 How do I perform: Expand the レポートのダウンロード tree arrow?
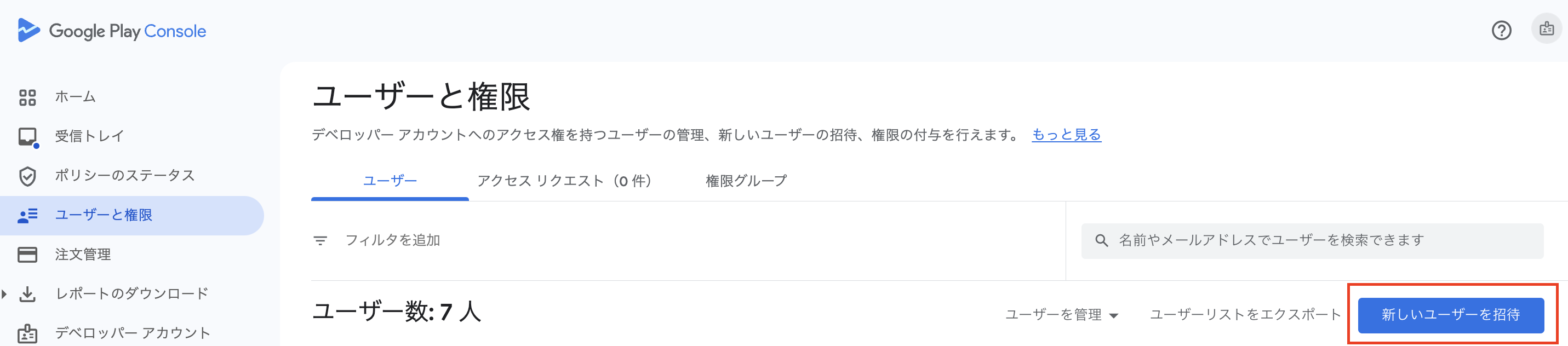click(x=5, y=293)
